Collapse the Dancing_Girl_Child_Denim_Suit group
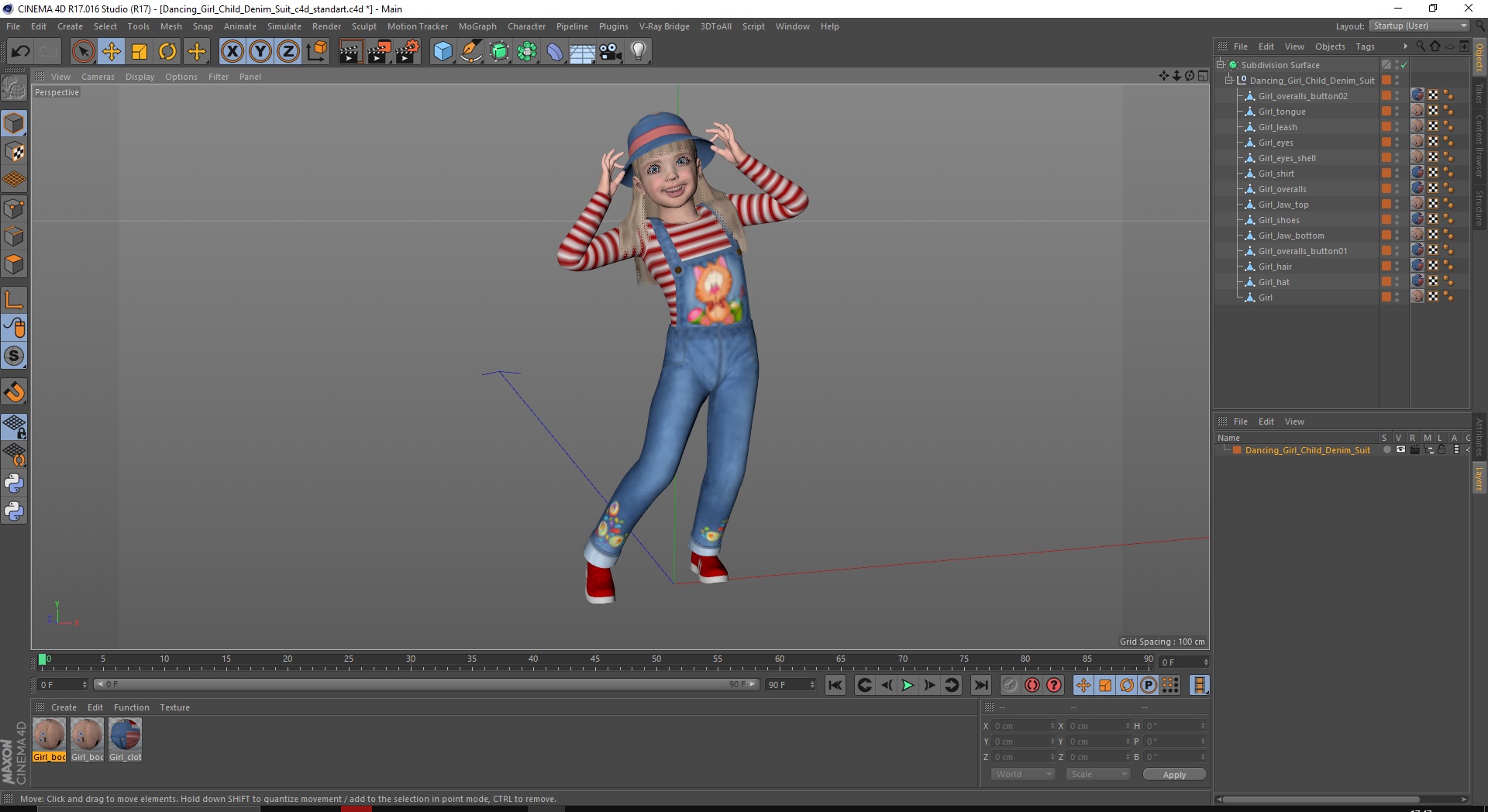Image resolution: width=1488 pixels, height=812 pixels. (1229, 81)
